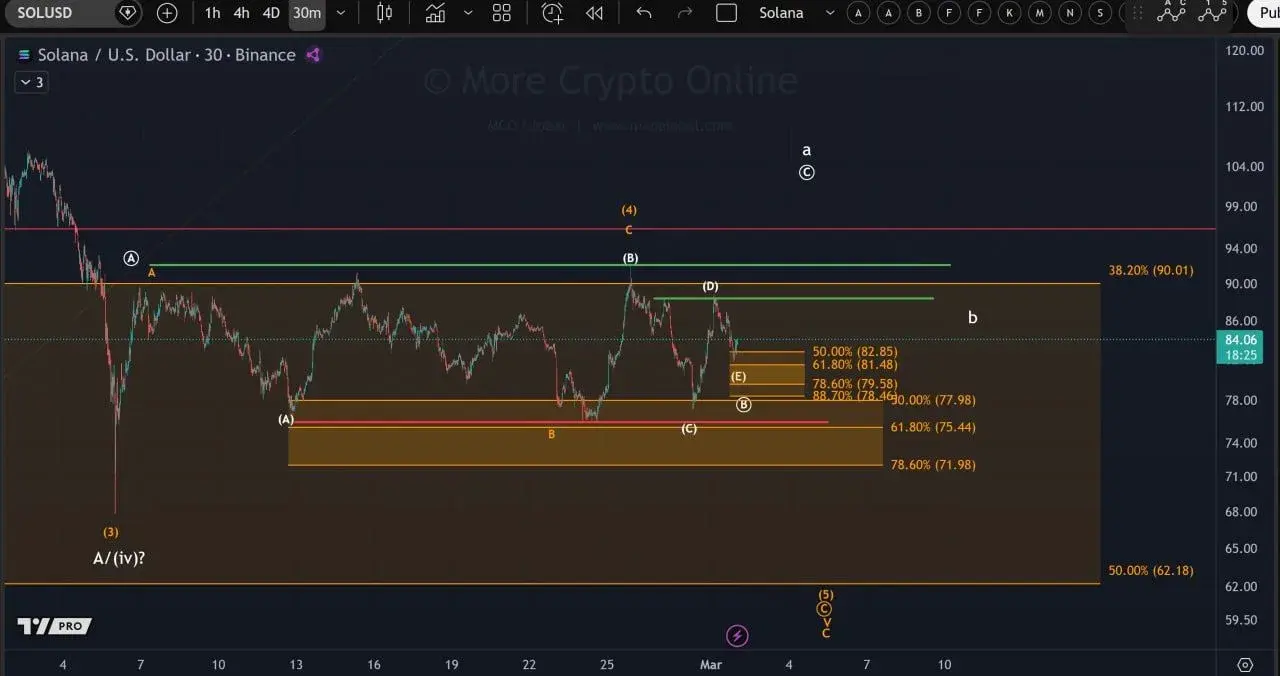Open the multi-chart layout grid icon
This screenshot has height=676, width=1280.
pyautogui.click(x=501, y=13)
